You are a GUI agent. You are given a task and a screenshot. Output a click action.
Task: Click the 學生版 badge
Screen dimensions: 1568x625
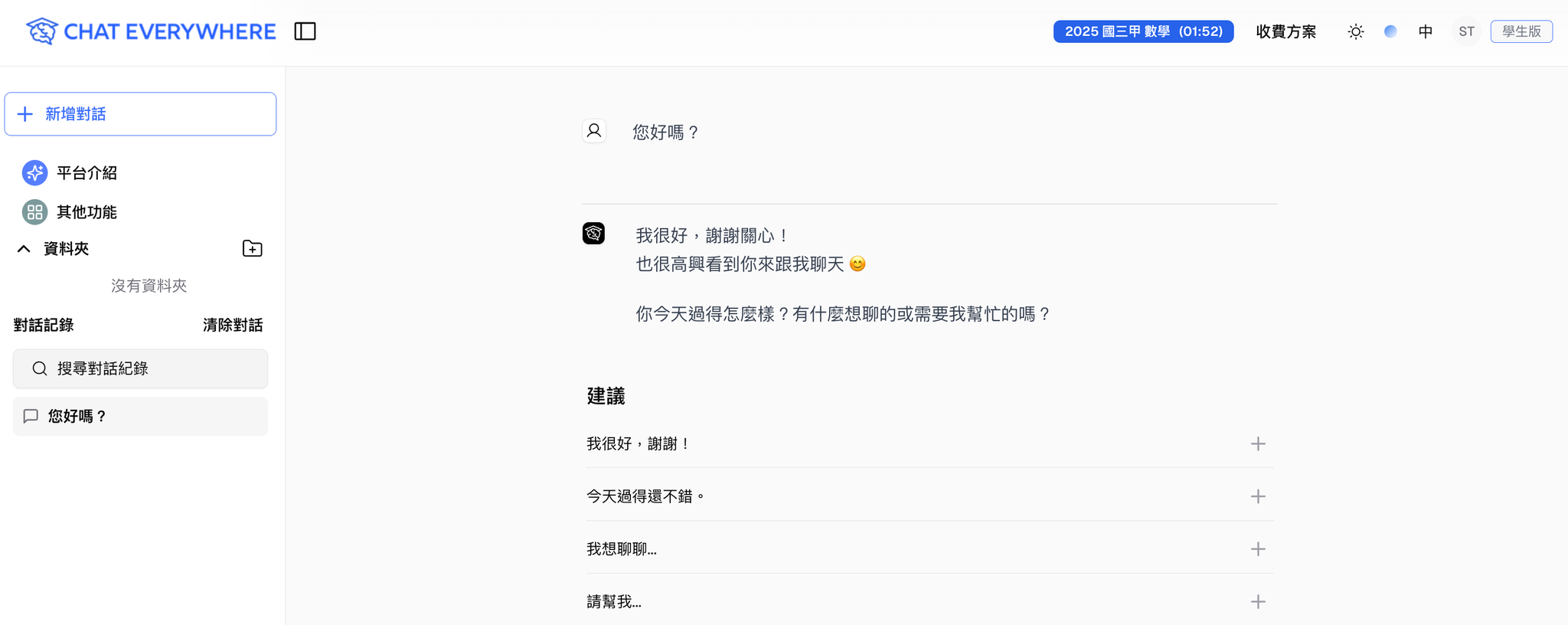click(1521, 31)
